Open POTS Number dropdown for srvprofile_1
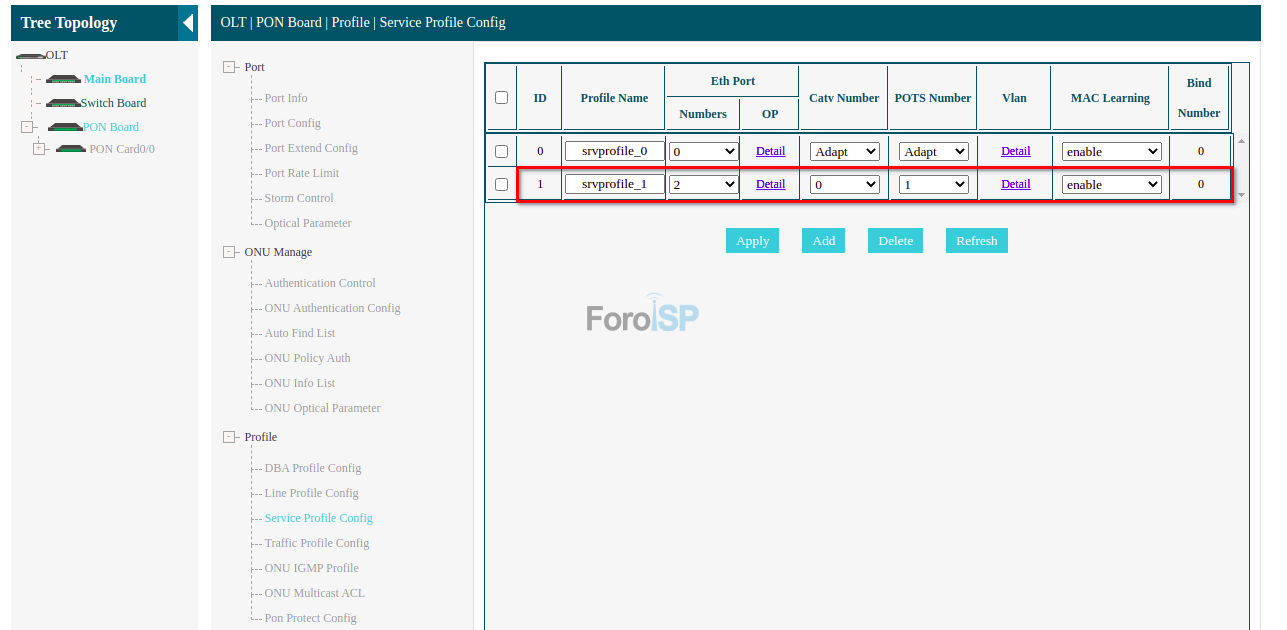Viewport: 1287px width, 630px height. click(x=933, y=185)
